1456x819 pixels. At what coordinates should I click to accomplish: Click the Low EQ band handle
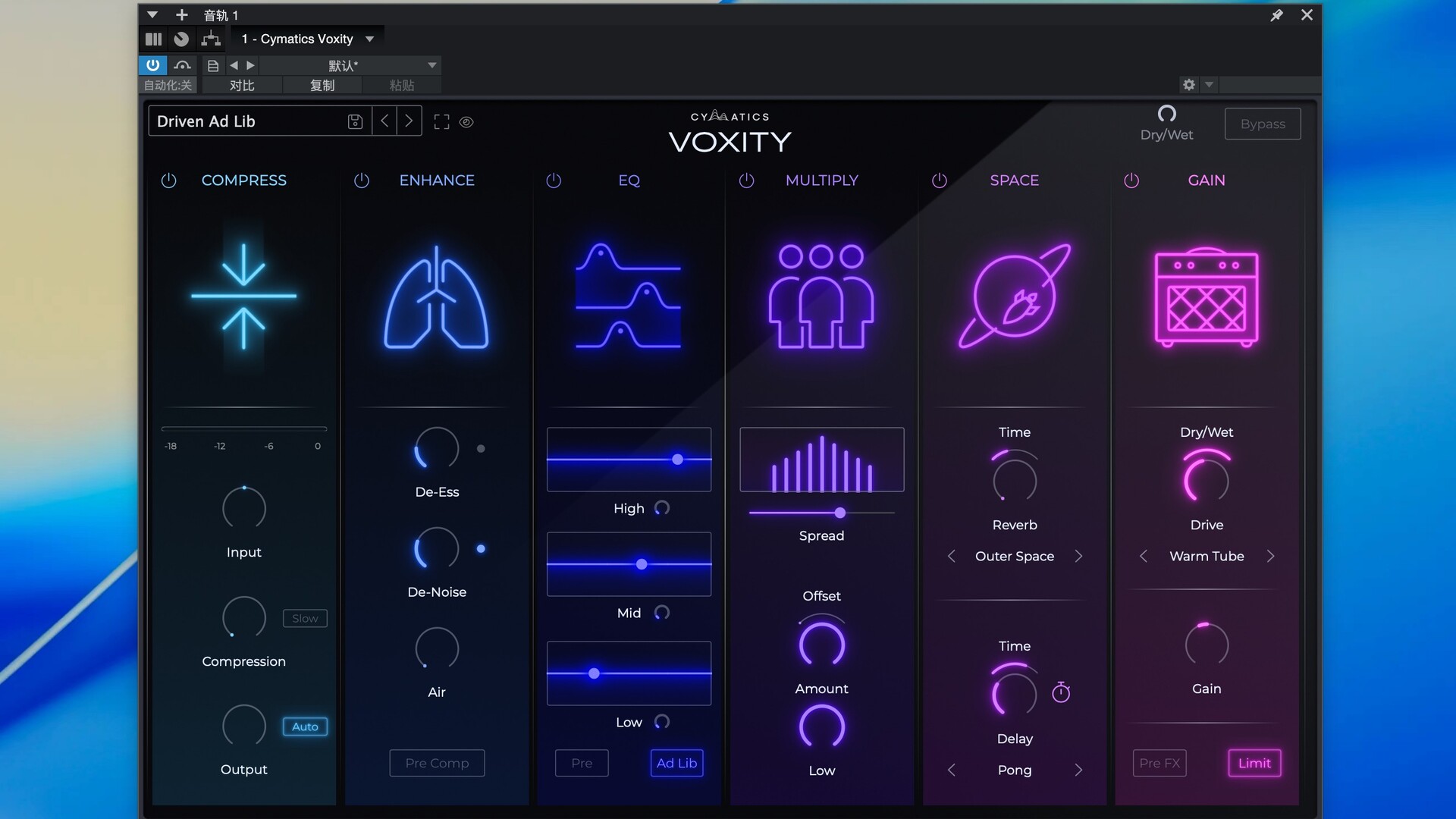pyautogui.click(x=595, y=673)
